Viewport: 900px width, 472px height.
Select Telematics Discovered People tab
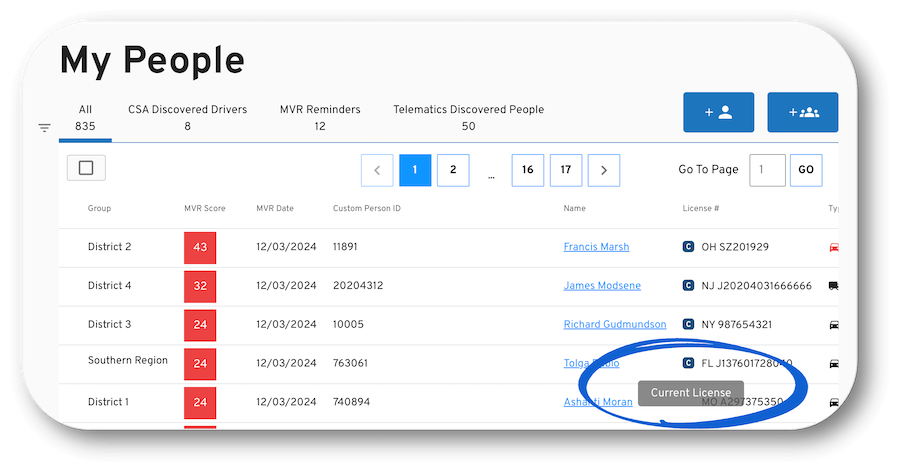(x=468, y=117)
